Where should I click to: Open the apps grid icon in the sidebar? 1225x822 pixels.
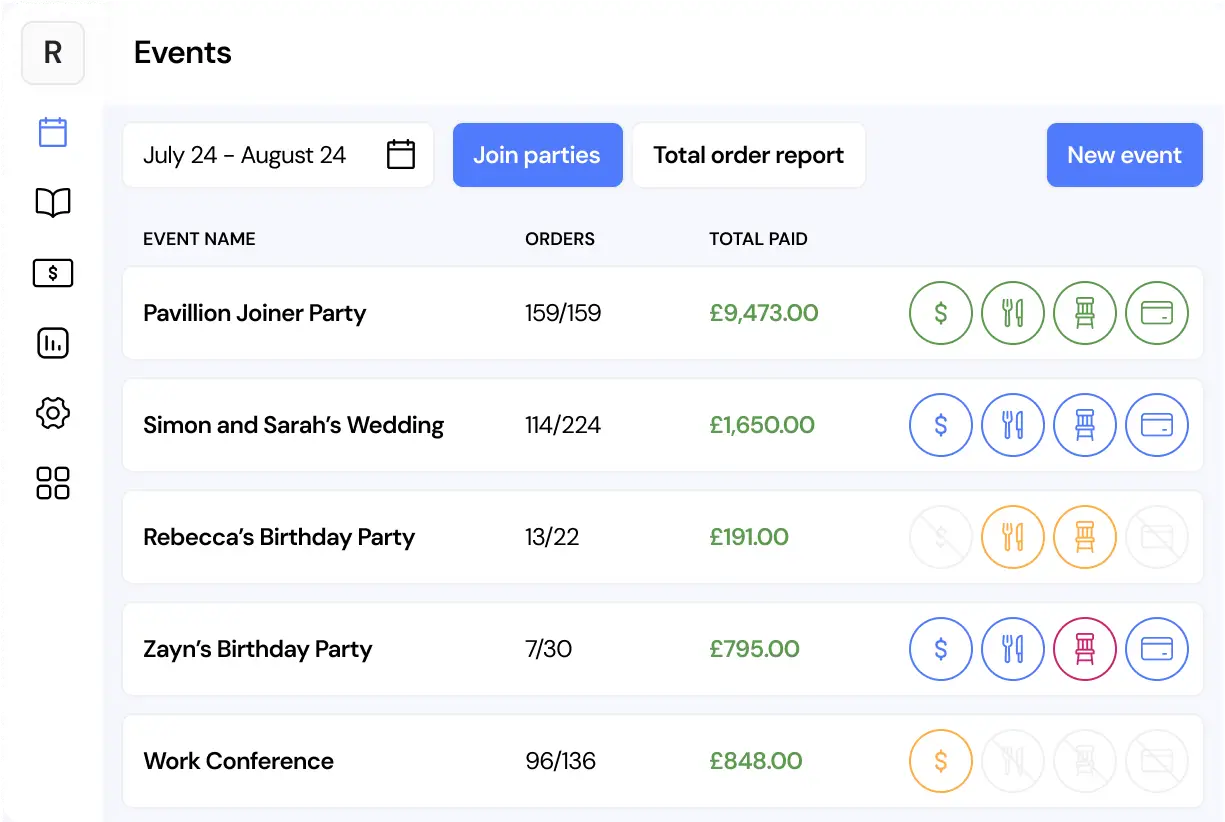point(53,483)
